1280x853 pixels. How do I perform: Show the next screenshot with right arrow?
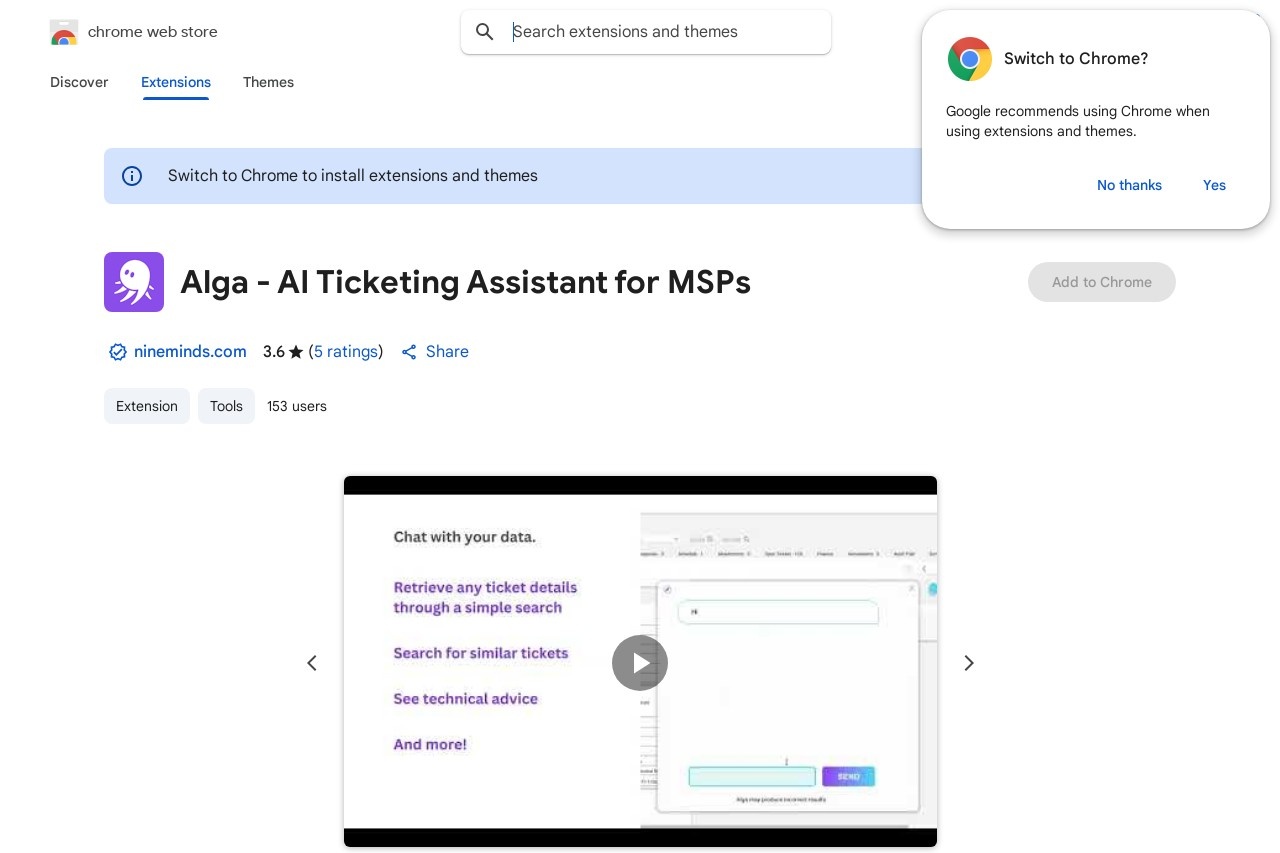pyautogui.click(x=968, y=663)
